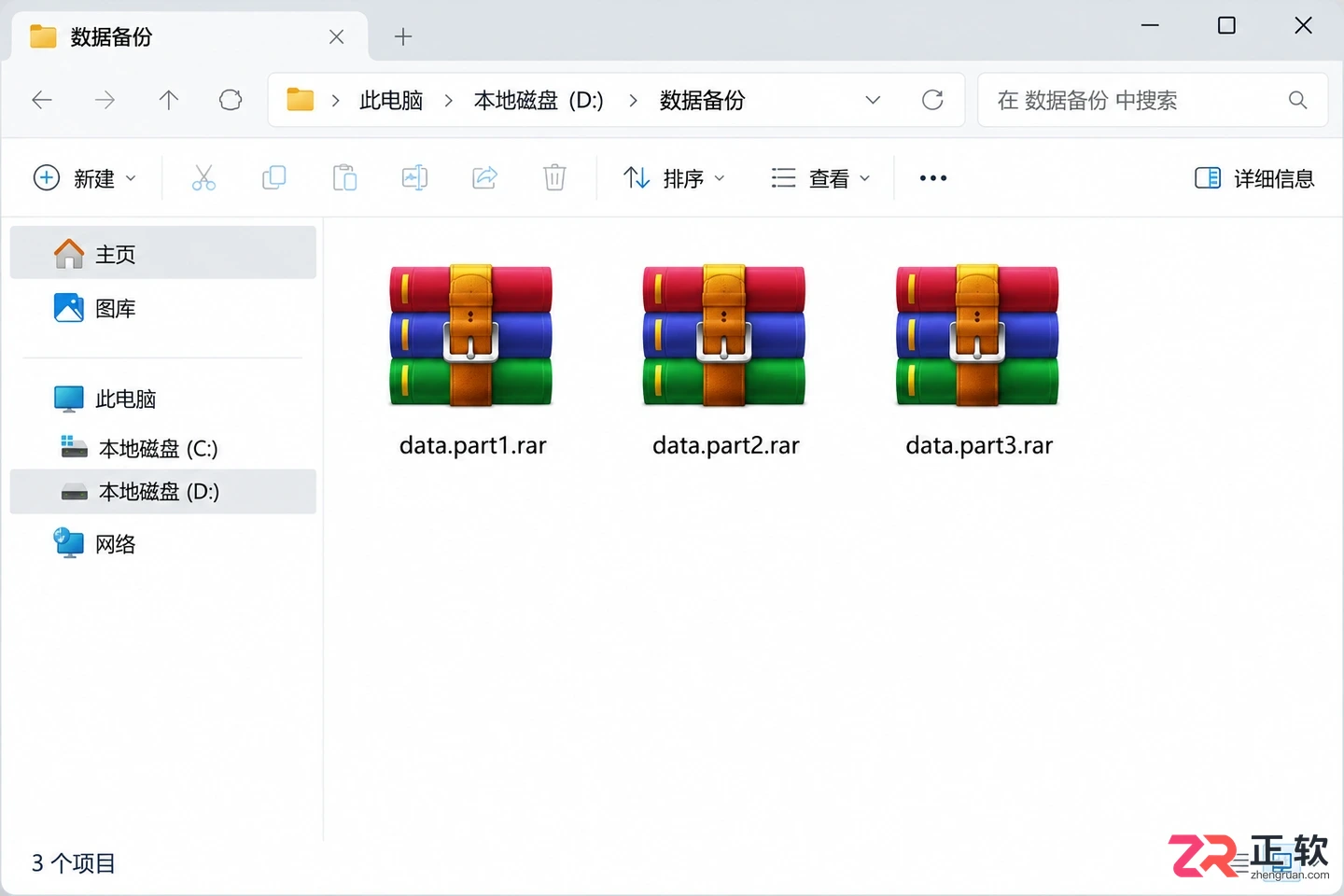Click the data.part2.rar file name
The image size is (1344, 896).
click(725, 445)
